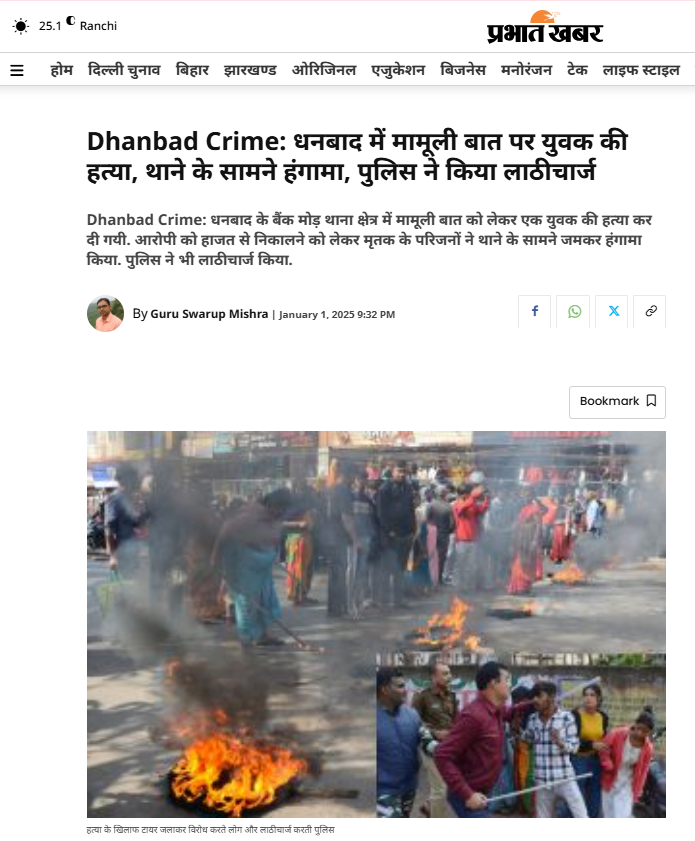This screenshot has width=695, height=841.
Task: Open the होम menu item
Action: tap(61, 70)
